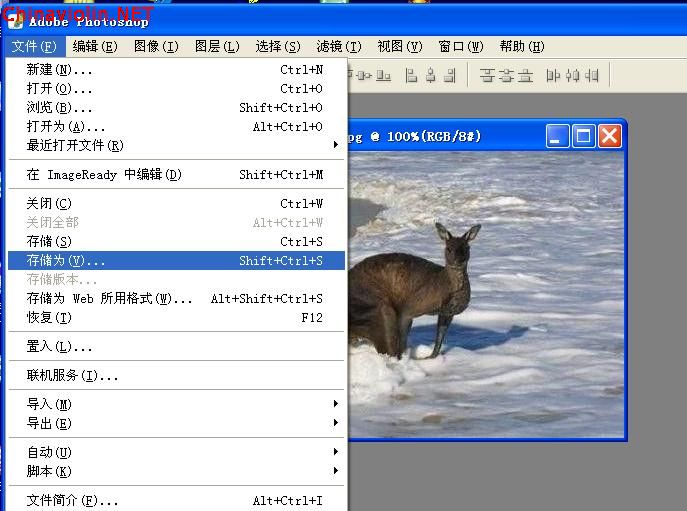The height and width of the screenshot is (511, 687).
Task: Choose 浏览(B)... from the menu
Action: pos(176,108)
